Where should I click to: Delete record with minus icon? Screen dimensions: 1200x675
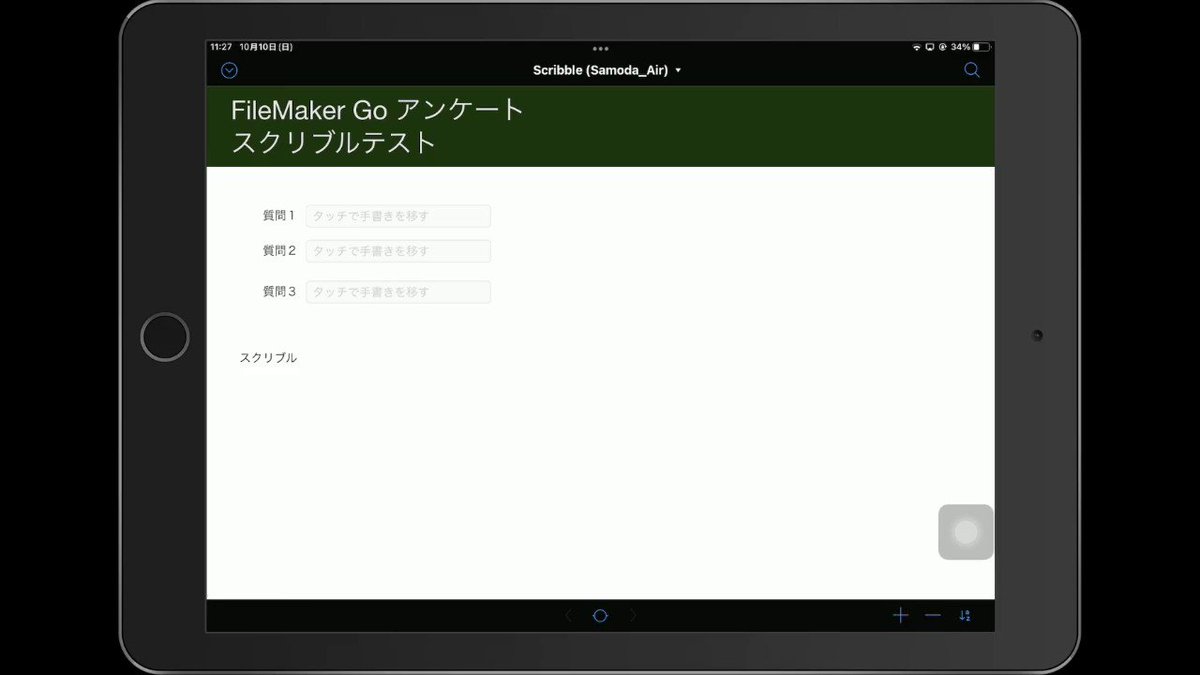[933, 616]
